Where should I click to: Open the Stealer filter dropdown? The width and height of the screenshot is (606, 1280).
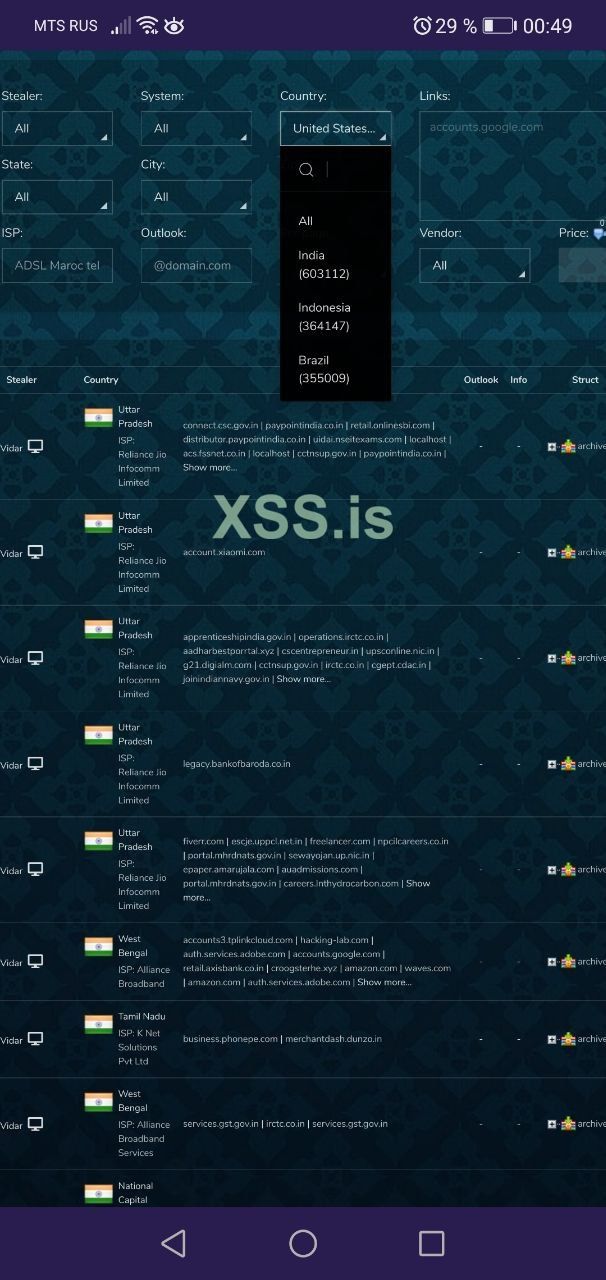[57, 128]
